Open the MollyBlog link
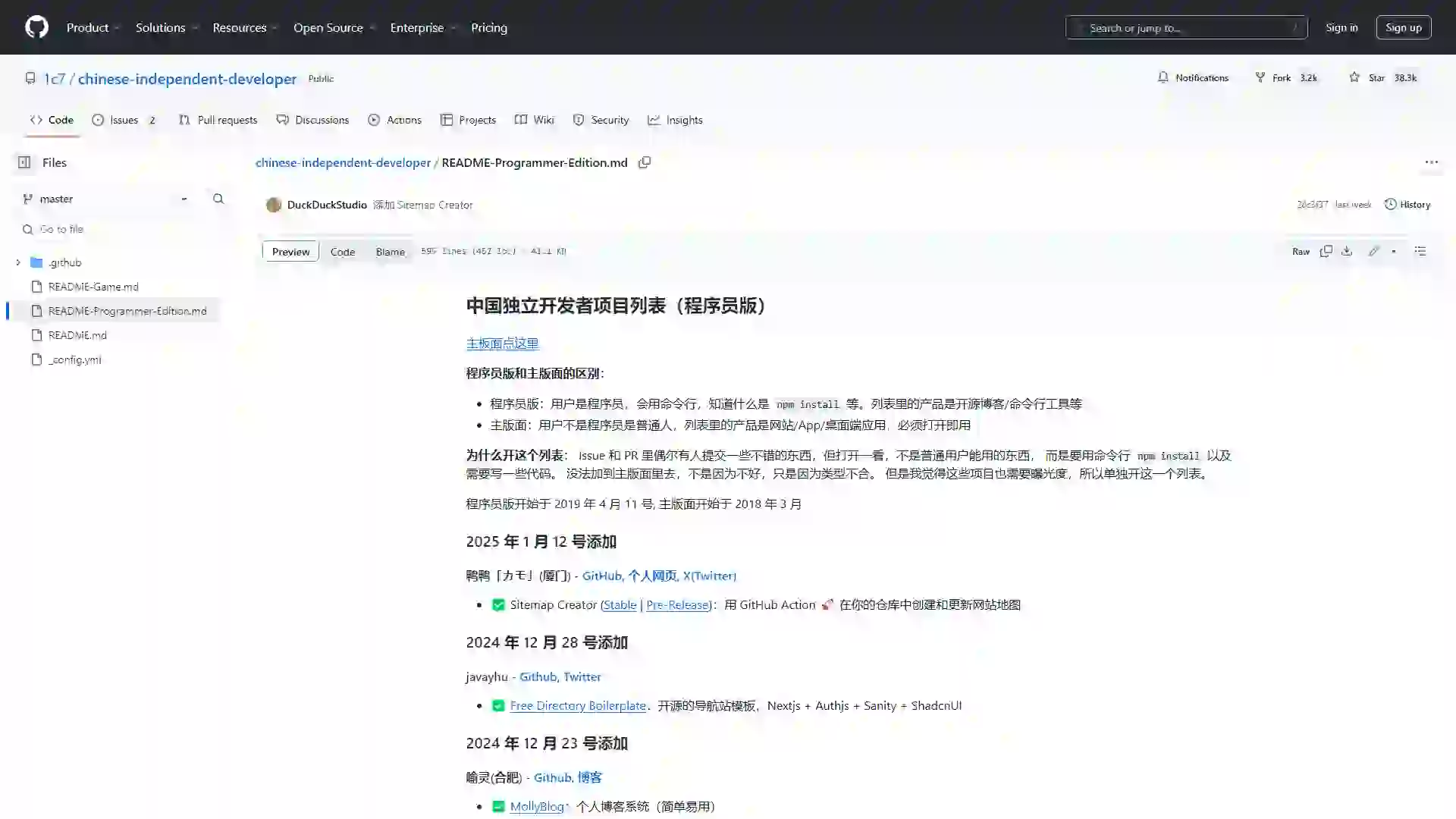1456x819 pixels. [x=537, y=806]
